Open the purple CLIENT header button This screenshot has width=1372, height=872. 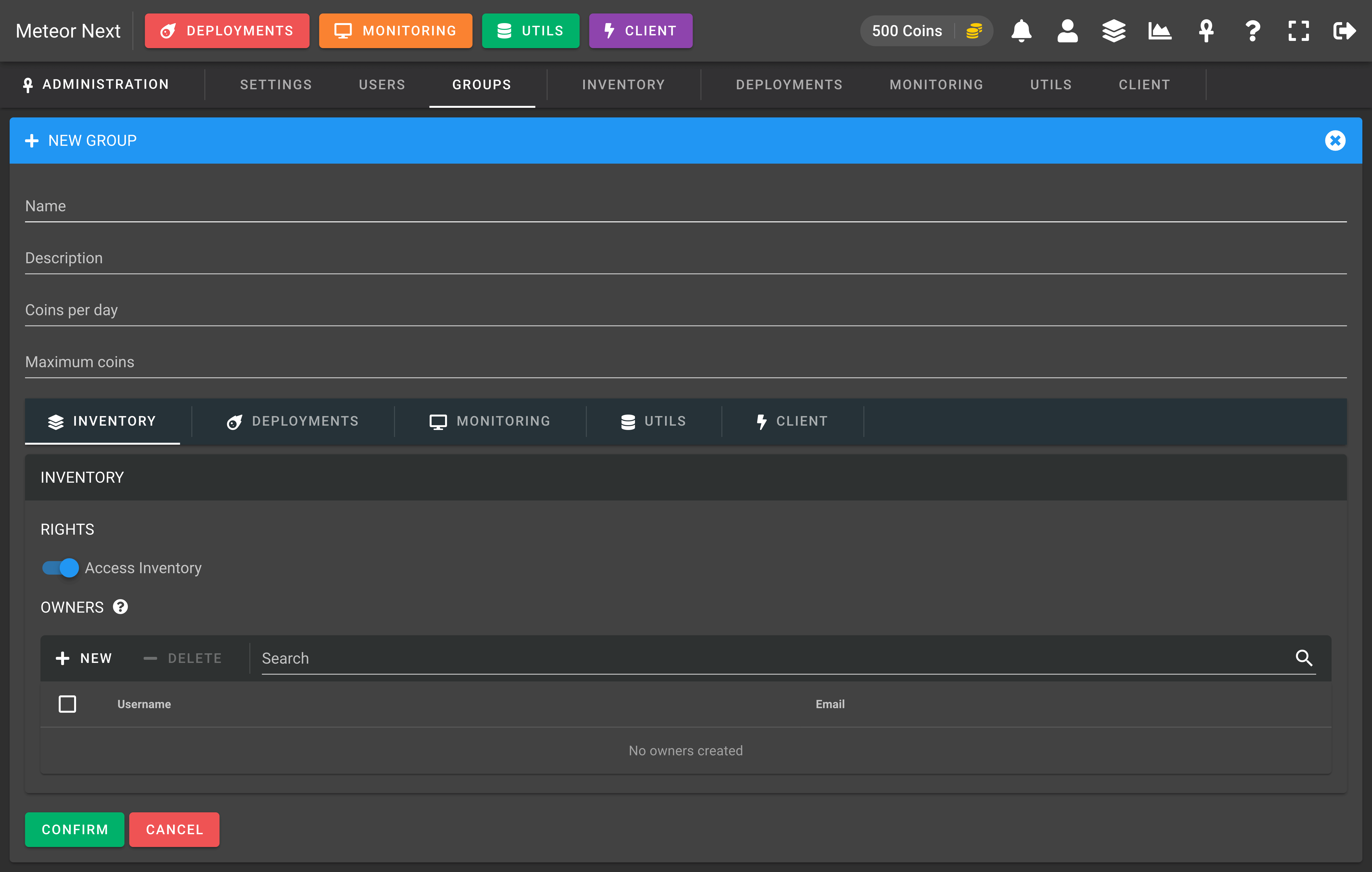(641, 31)
